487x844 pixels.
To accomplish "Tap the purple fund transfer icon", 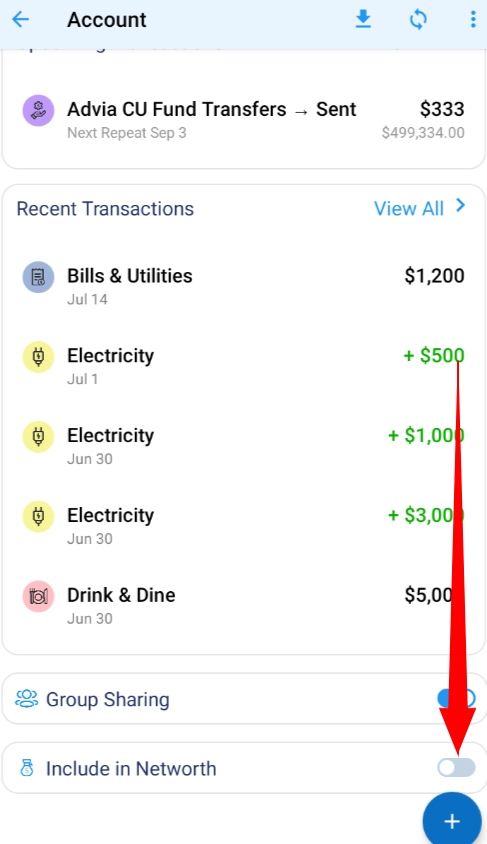I will (38, 110).
